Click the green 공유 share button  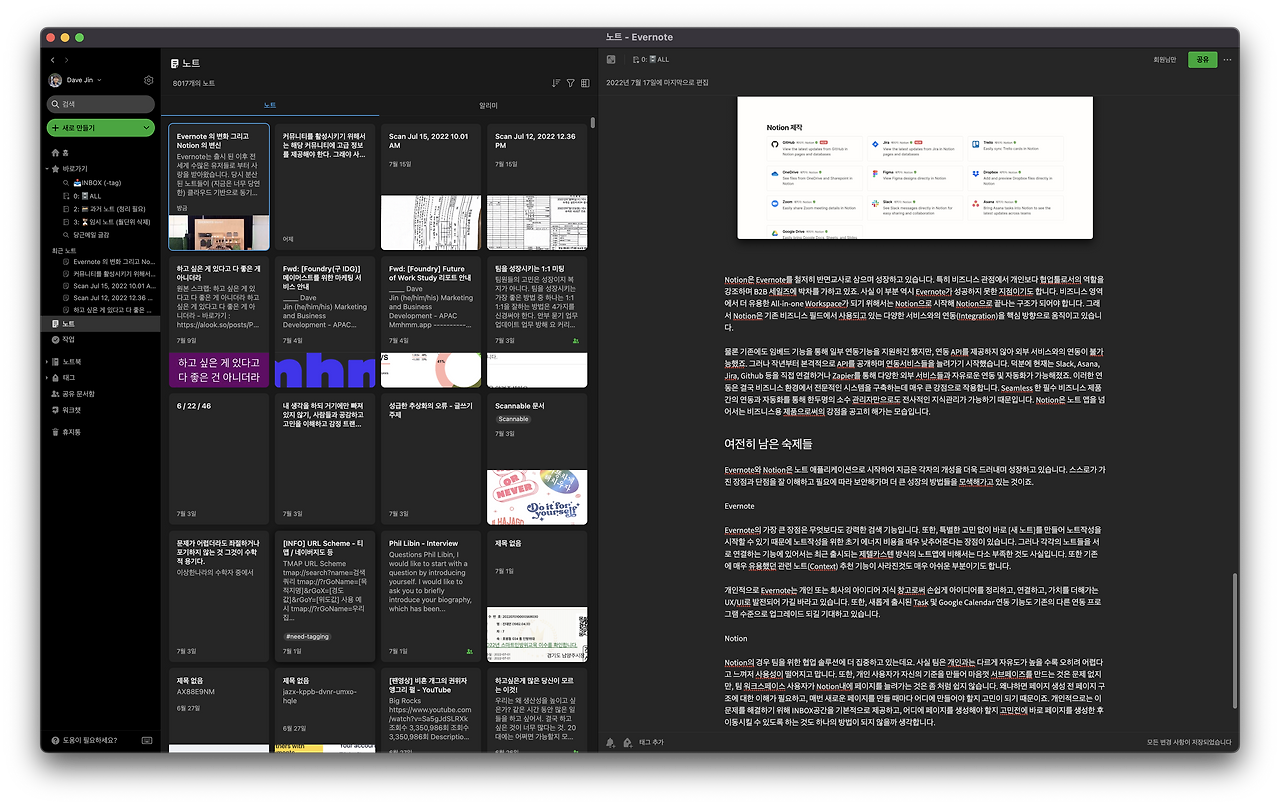1202,60
